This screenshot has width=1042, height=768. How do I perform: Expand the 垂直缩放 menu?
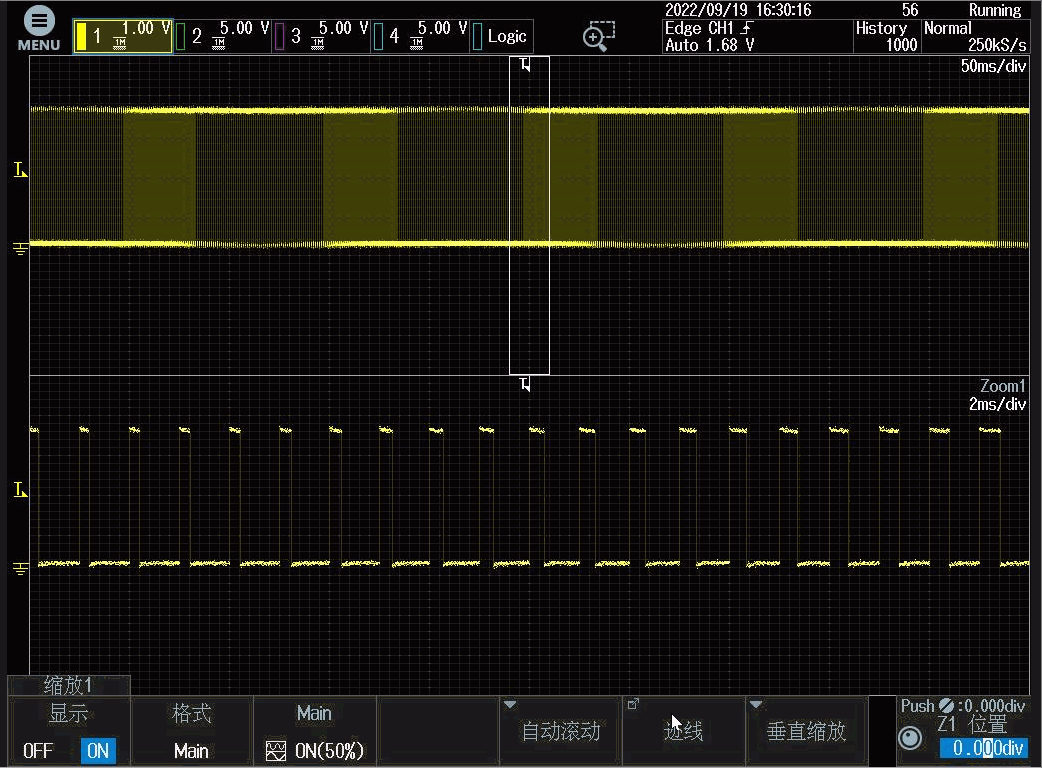click(x=806, y=731)
